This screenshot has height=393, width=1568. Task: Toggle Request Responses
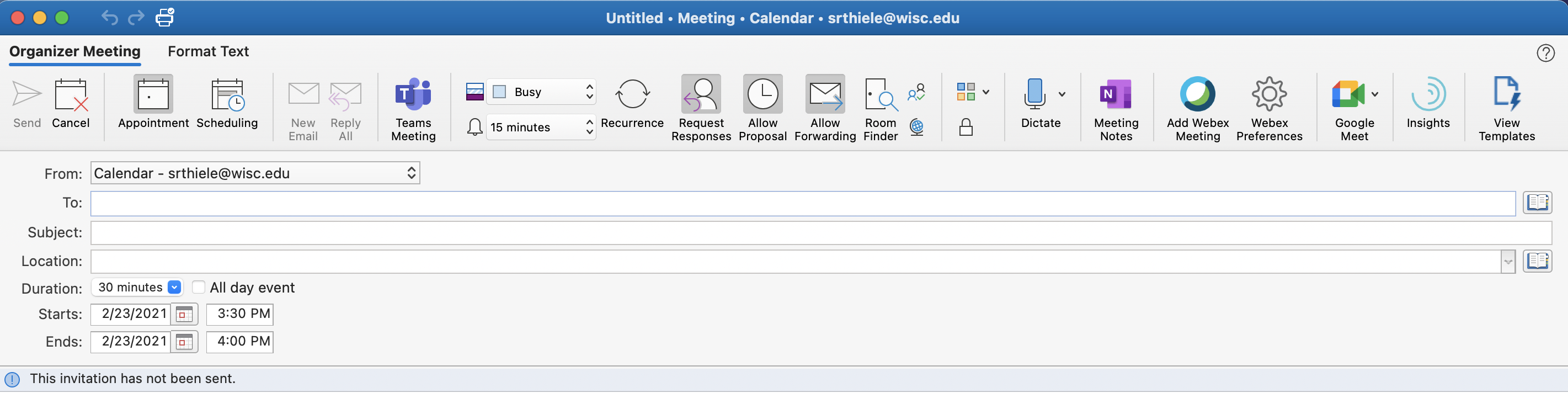[701, 94]
